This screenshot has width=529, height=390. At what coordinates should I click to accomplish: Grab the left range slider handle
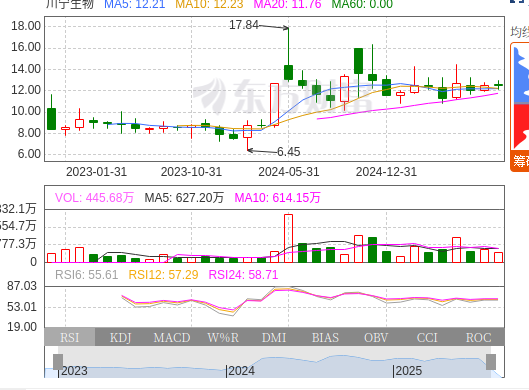click(58, 362)
